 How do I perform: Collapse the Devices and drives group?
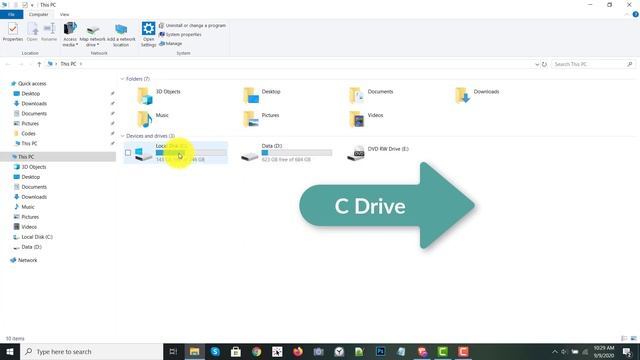(122, 136)
